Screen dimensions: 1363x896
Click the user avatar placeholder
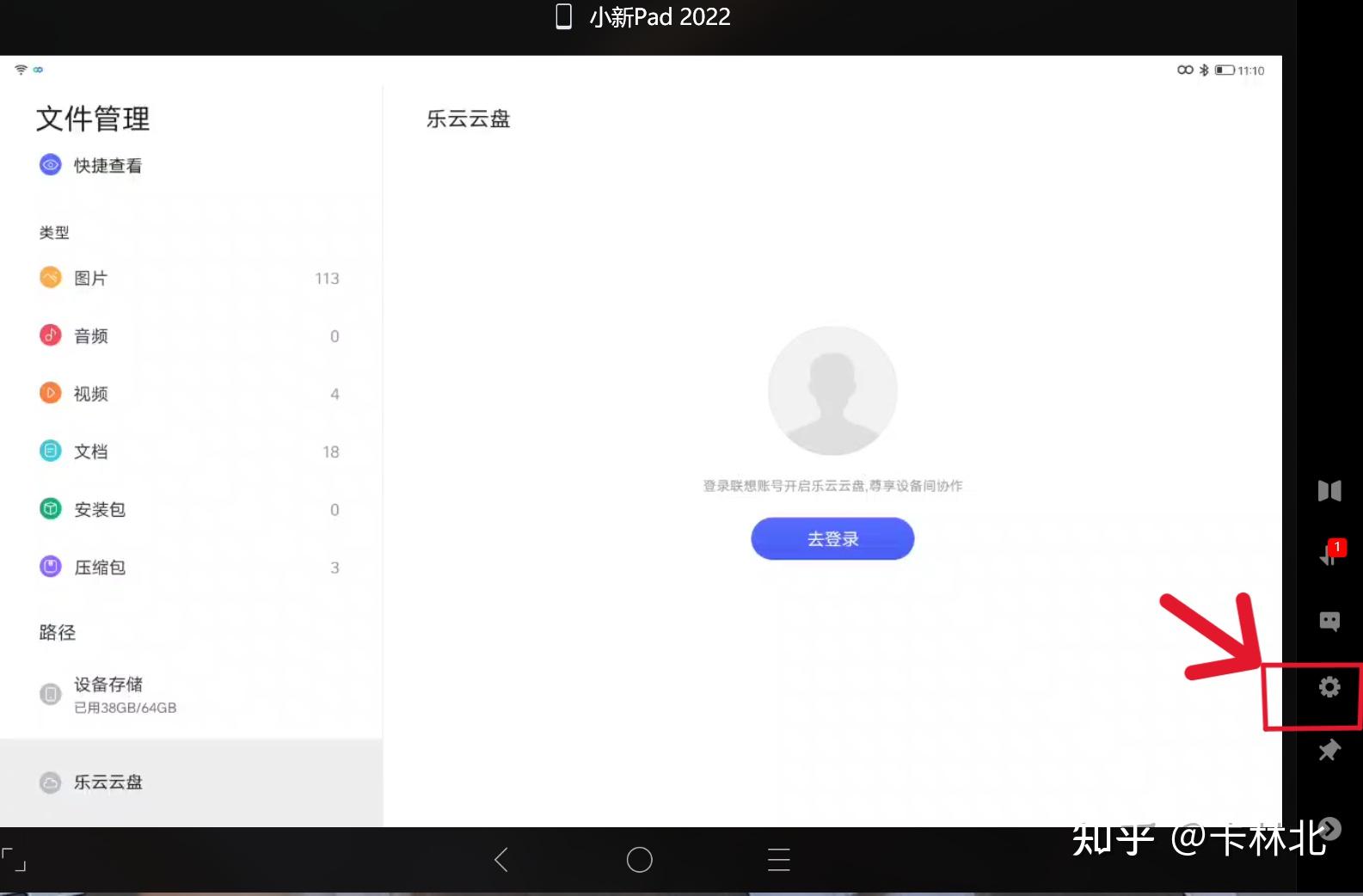[x=832, y=390]
